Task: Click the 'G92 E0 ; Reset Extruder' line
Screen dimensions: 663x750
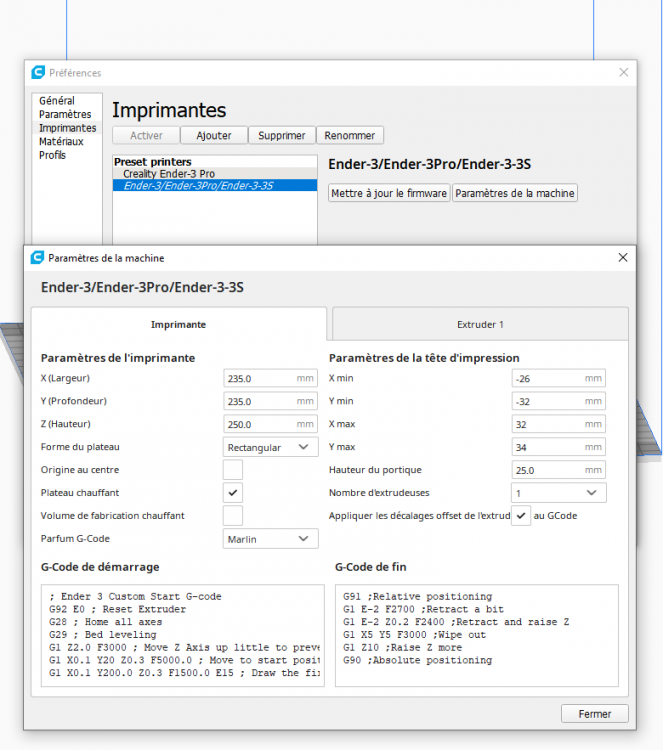Action: tap(117, 609)
